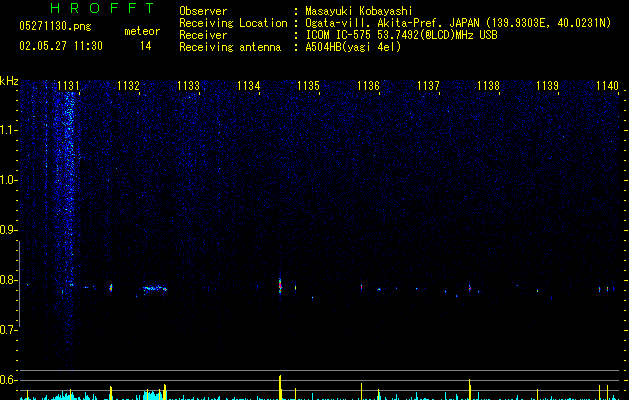Click the 1136 time marker
629x400 pixels.
click(368, 86)
